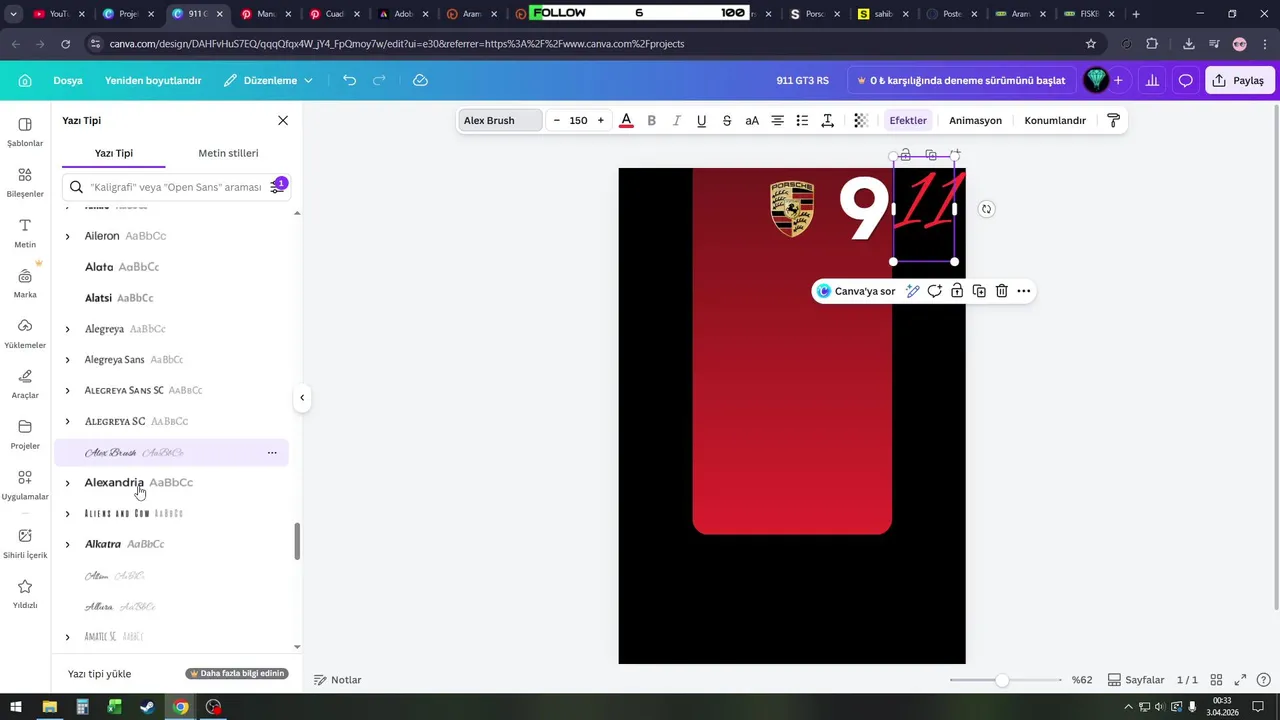
Task: Toggle italic formatting
Action: pyautogui.click(x=676, y=120)
